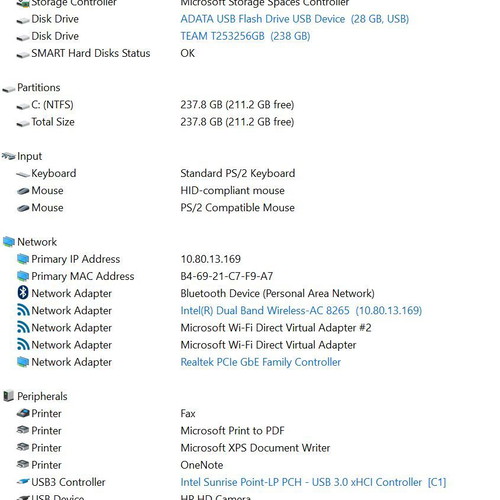Select the Microsoft XPS Document Writer value
Image resolution: width=500 pixels, height=500 pixels.
coord(255,448)
